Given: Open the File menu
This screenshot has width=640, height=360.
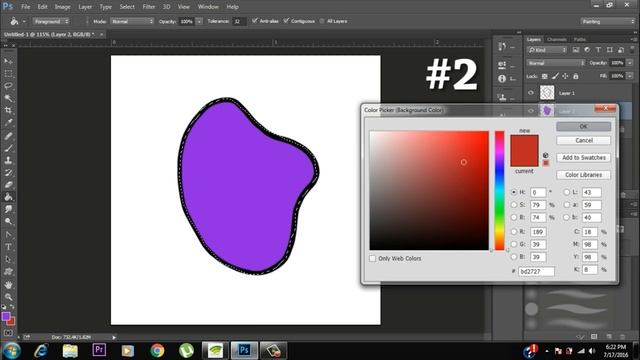Looking at the screenshot, I should click(x=25, y=7).
